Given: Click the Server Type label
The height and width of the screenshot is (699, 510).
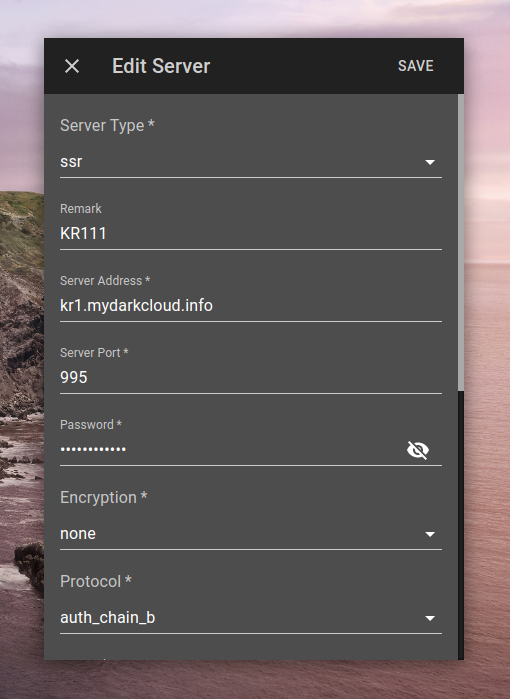Looking at the screenshot, I should click(x=107, y=126).
